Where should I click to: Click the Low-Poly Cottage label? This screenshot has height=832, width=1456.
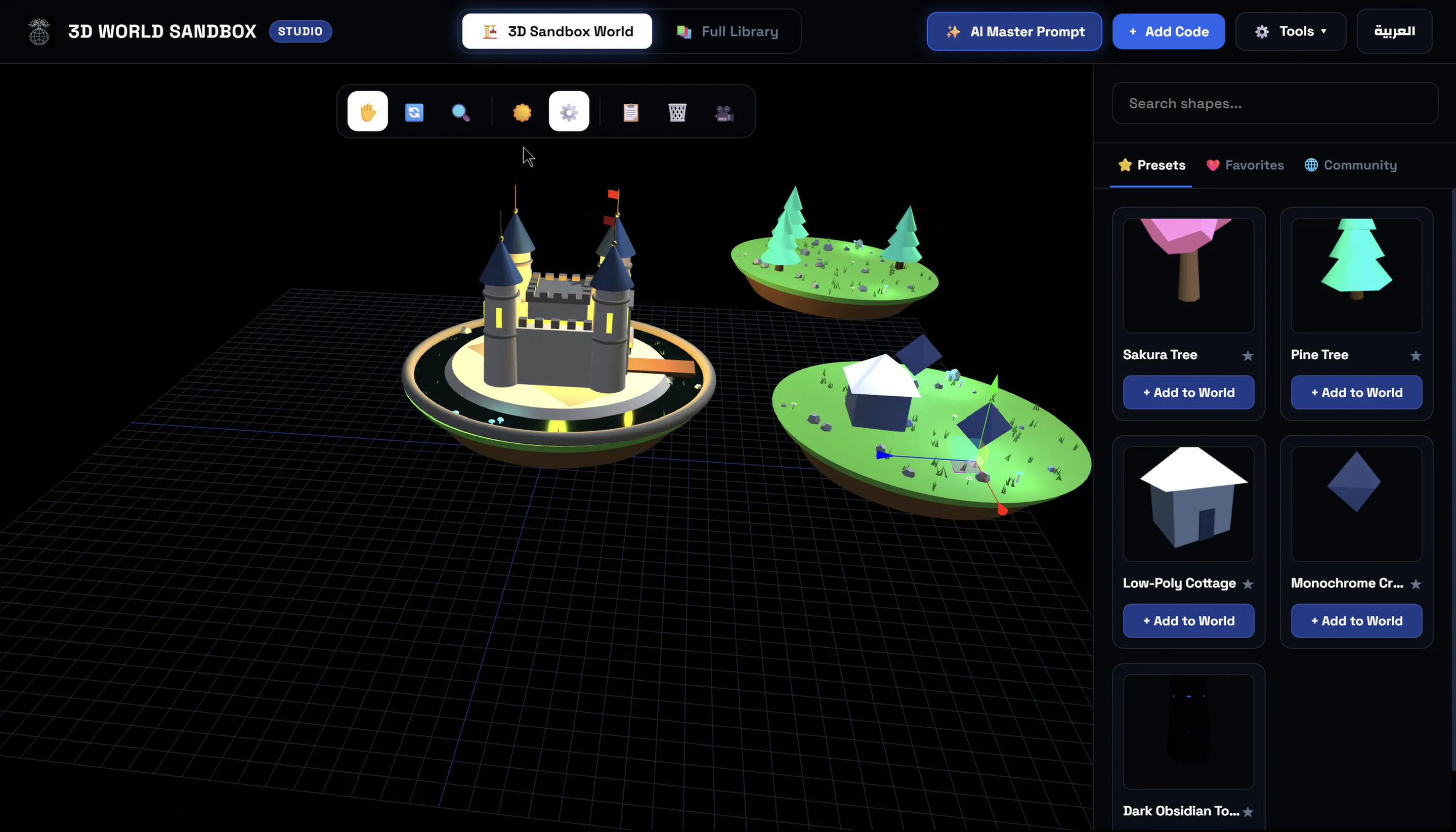click(1179, 583)
